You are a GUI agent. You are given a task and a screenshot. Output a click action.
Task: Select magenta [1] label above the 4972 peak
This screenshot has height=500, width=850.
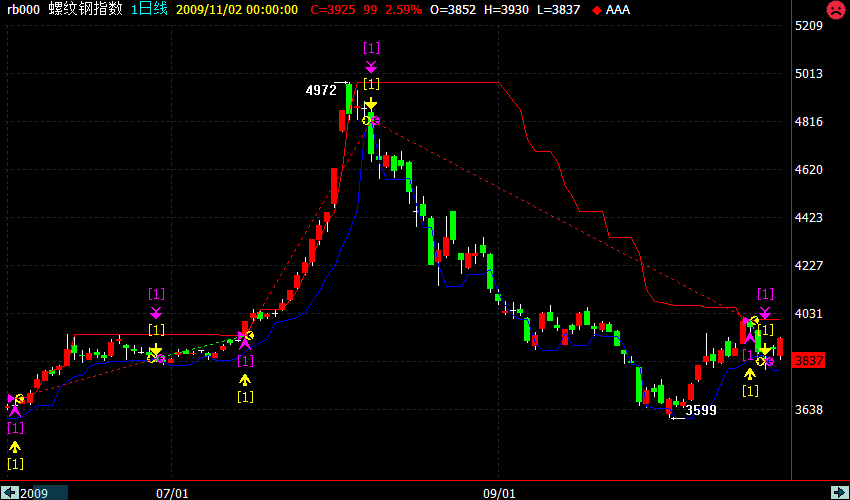click(x=371, y=48)
